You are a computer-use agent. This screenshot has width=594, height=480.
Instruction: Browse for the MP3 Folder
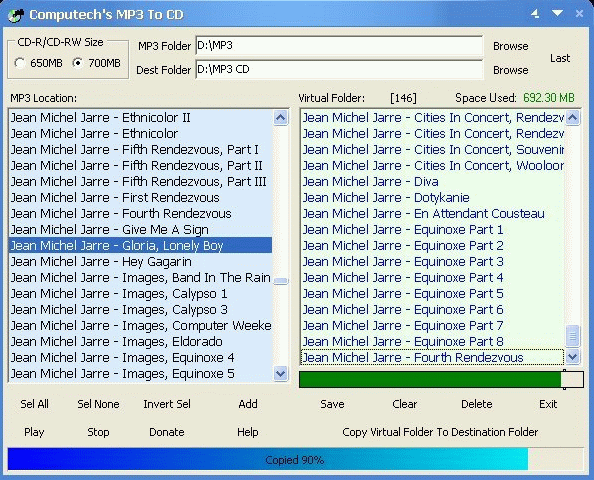click(x=510, y=46)
